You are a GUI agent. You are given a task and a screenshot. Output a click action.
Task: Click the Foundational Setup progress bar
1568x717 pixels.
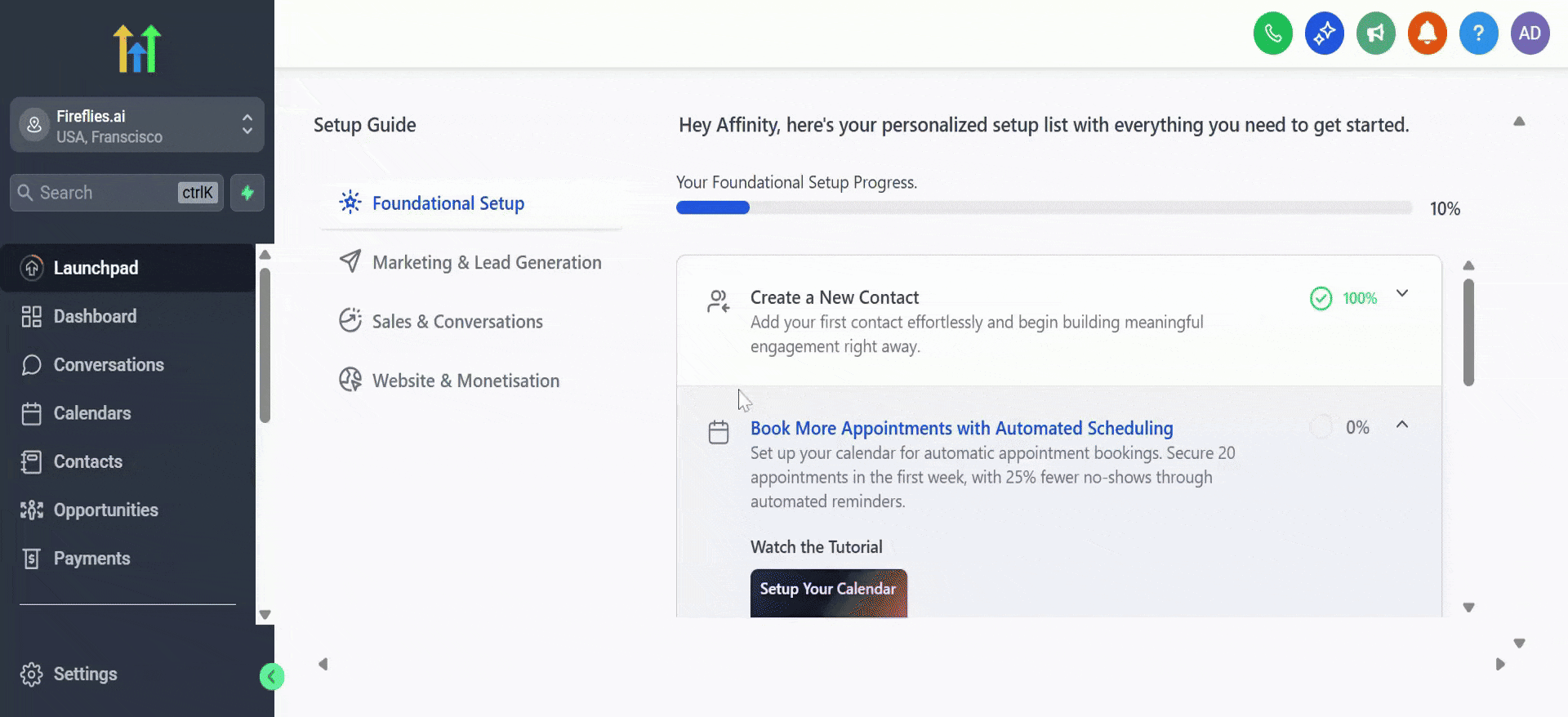1043,208
